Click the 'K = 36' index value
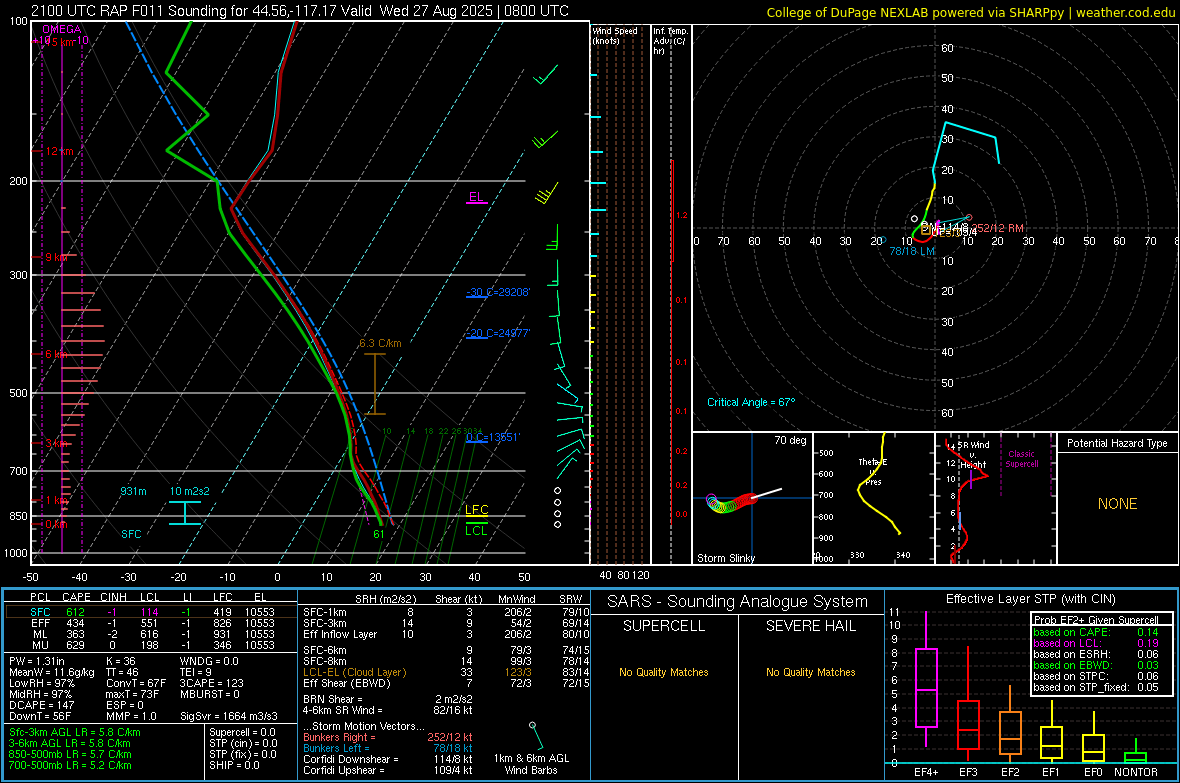The image size is (1180, 783). pos(120,661)
